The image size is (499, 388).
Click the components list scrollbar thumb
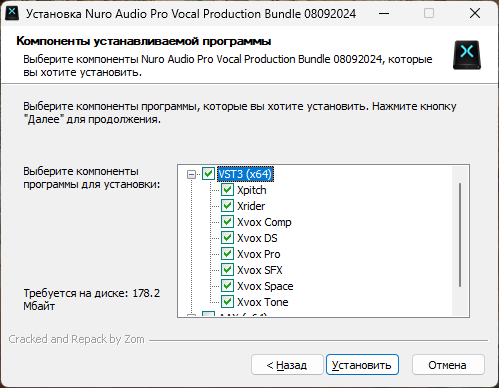point(460,235)
